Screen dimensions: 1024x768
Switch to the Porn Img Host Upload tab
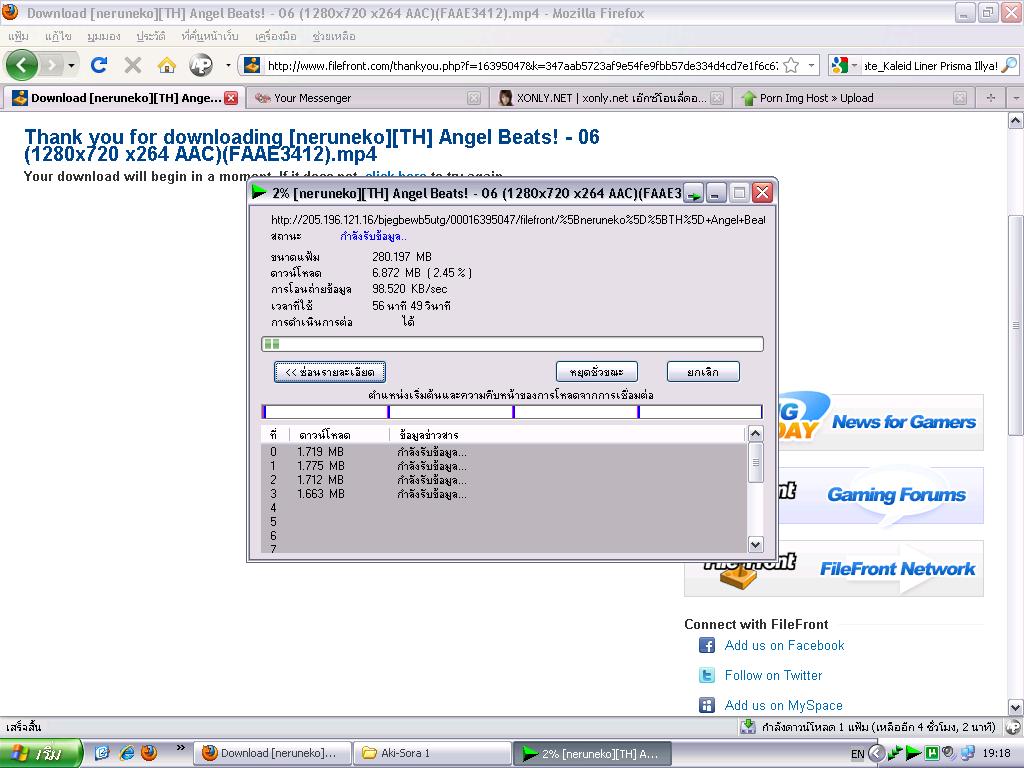[x=852, y=98]
